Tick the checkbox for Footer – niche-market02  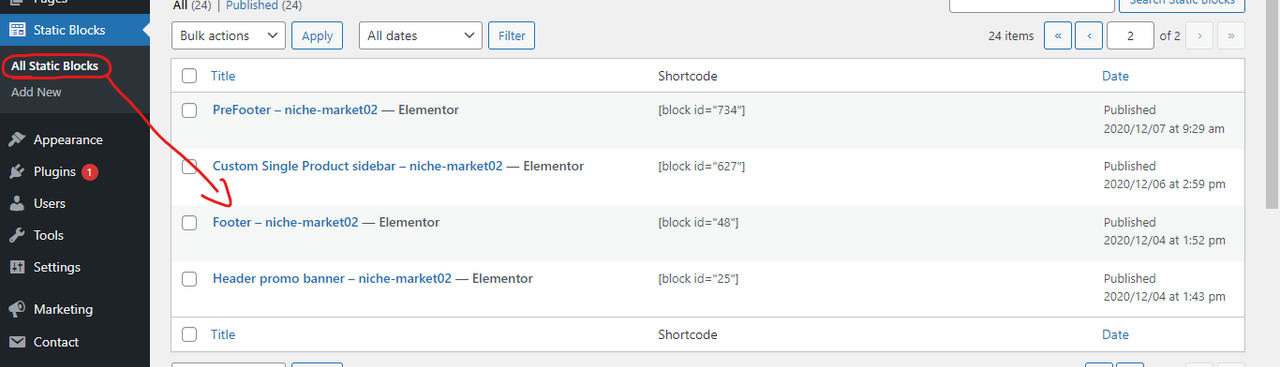(x=189, y=223)
